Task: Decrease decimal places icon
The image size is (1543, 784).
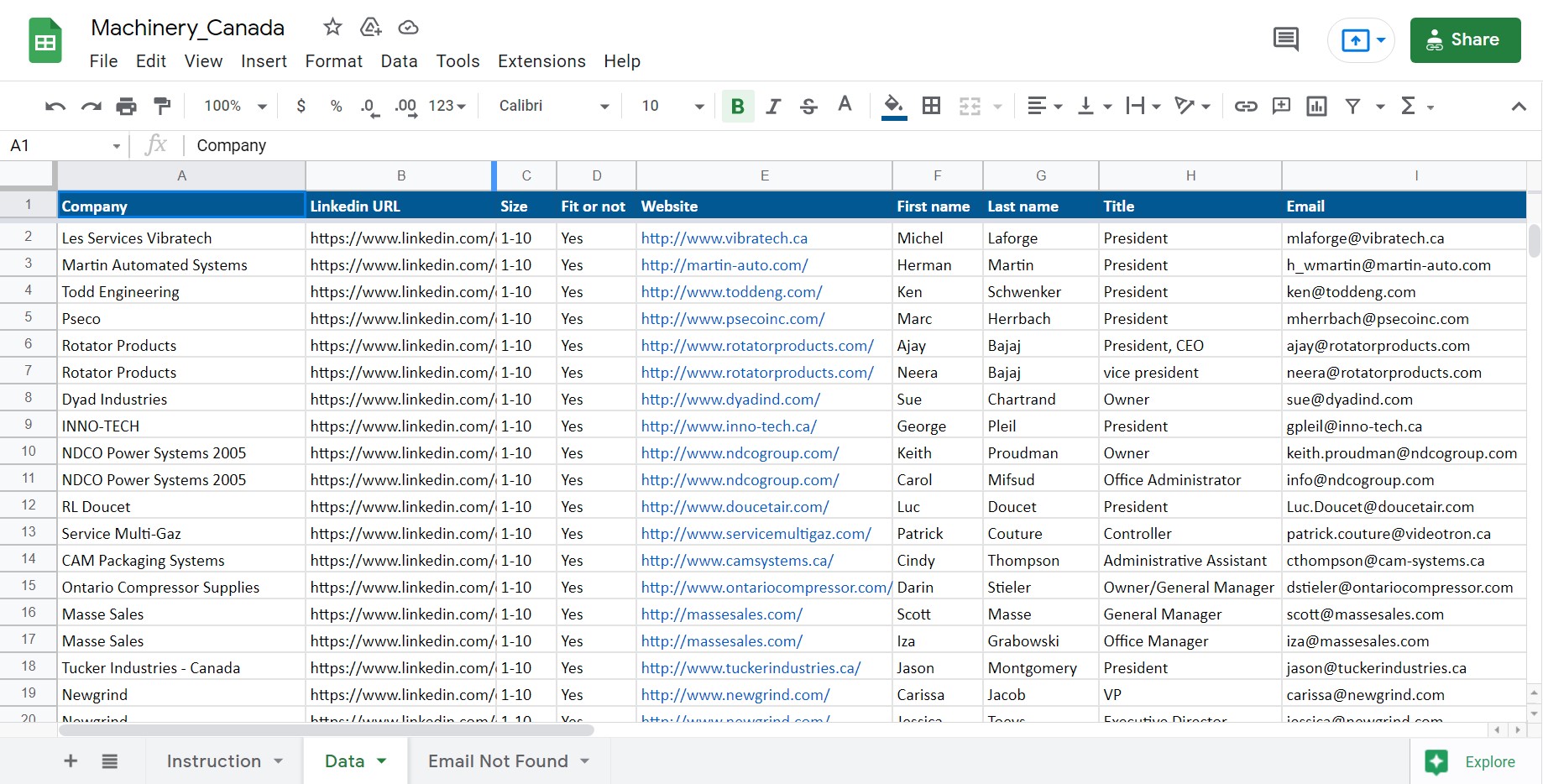Action: [370, 107]
